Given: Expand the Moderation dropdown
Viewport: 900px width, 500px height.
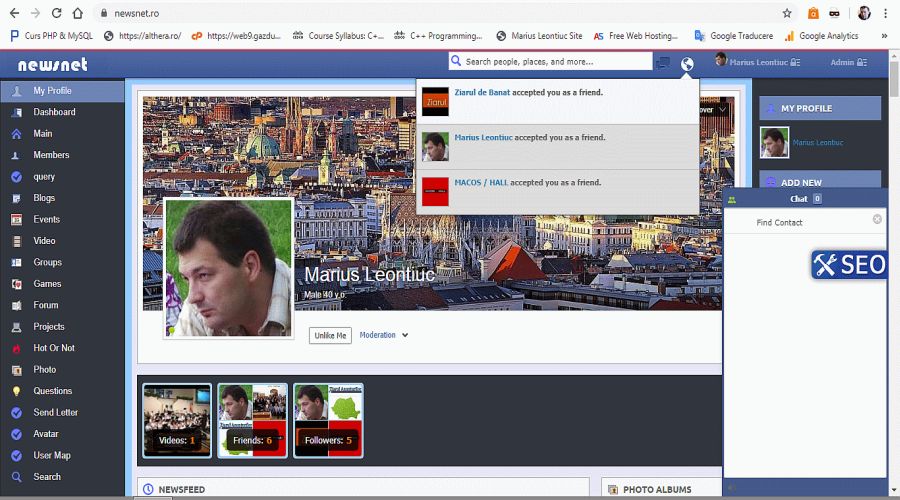Looking at the screenshot, I should [384, 336].
